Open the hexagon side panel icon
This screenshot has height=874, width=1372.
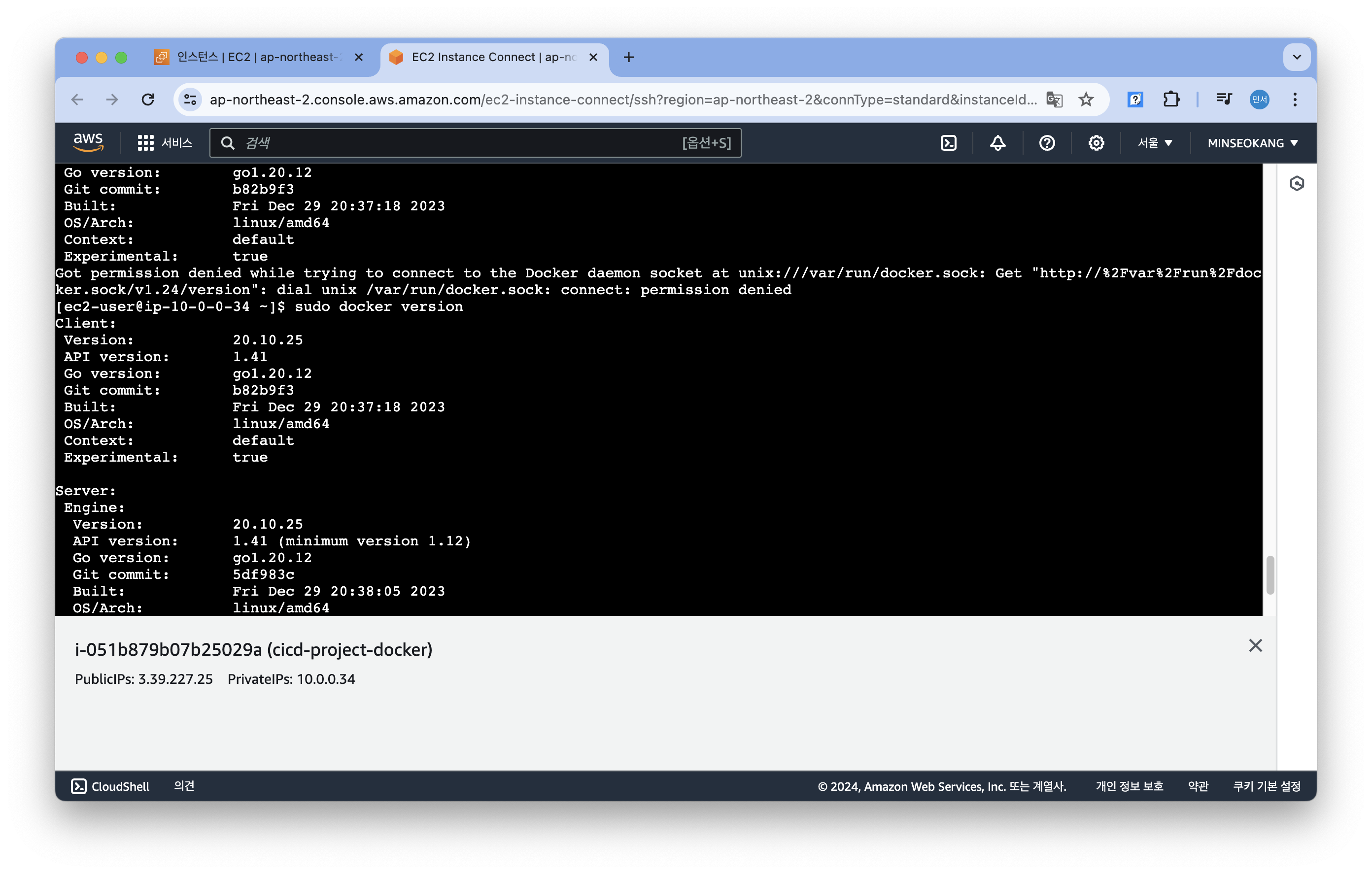1297,183
